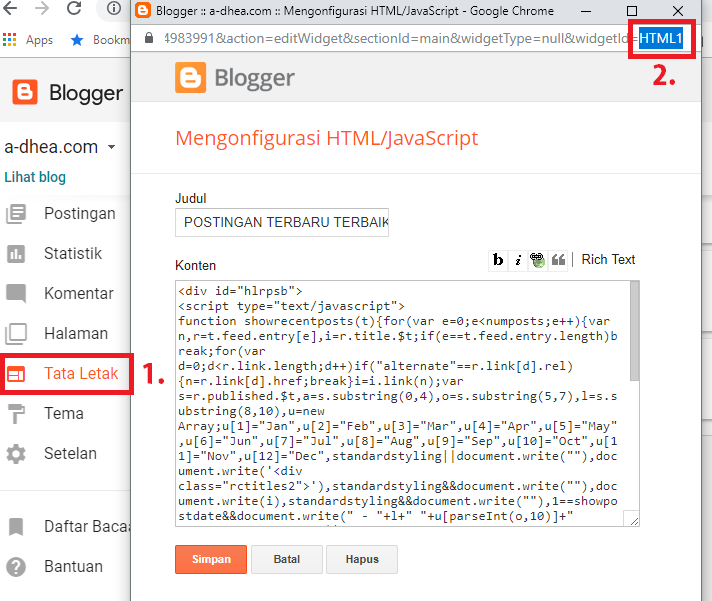The height and width of the screenshot is (601, 712).
Task: Expand the a-dhea.com blog dropdown
Action: (111, 147)
